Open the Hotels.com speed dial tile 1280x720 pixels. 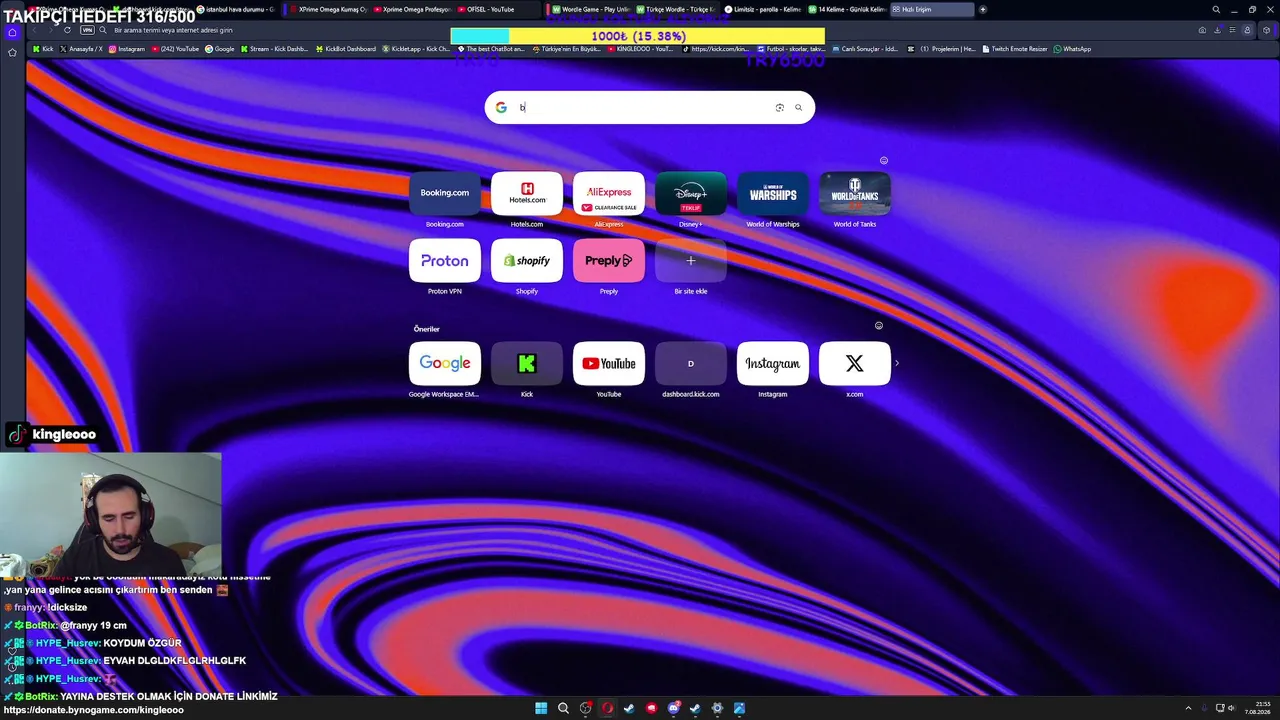coord(527,193)
